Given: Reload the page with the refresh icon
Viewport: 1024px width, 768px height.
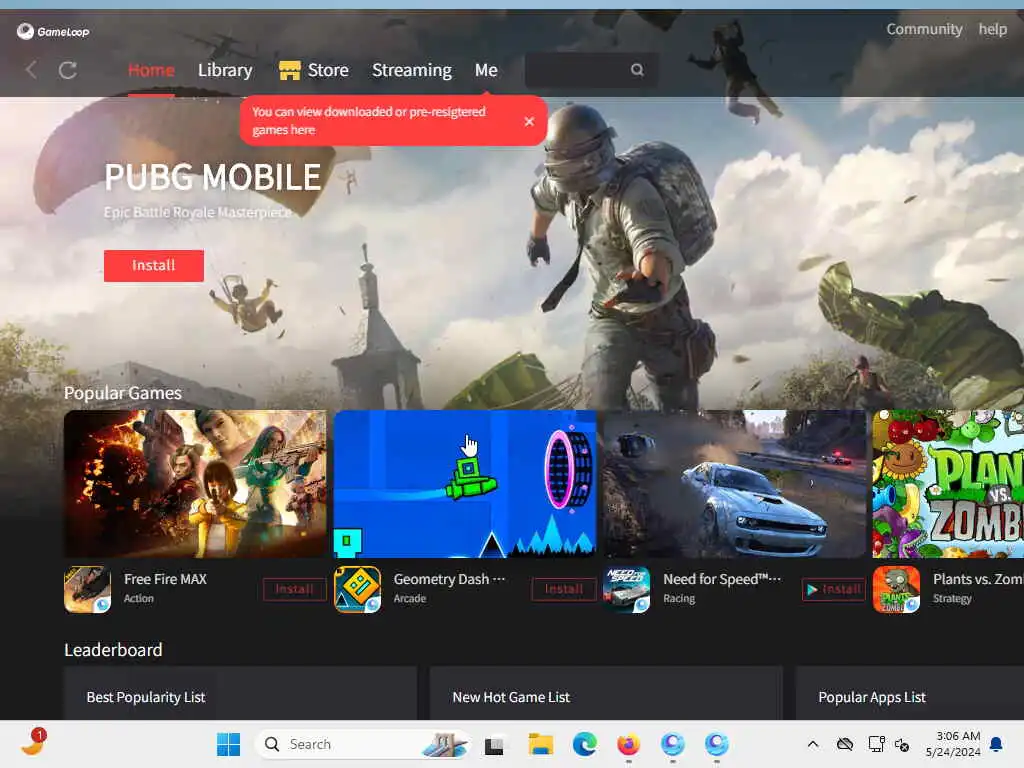Looking at the screenshot, I should tap(68, 70).
